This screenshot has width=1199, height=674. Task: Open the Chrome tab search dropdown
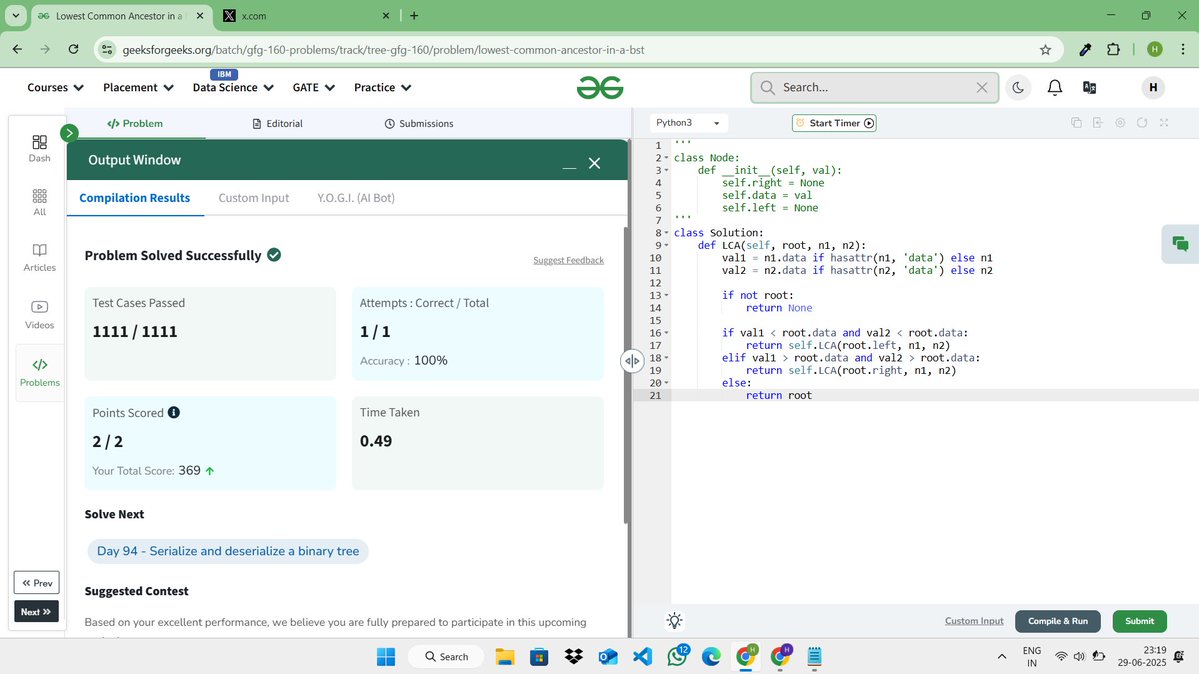point(15,15)
